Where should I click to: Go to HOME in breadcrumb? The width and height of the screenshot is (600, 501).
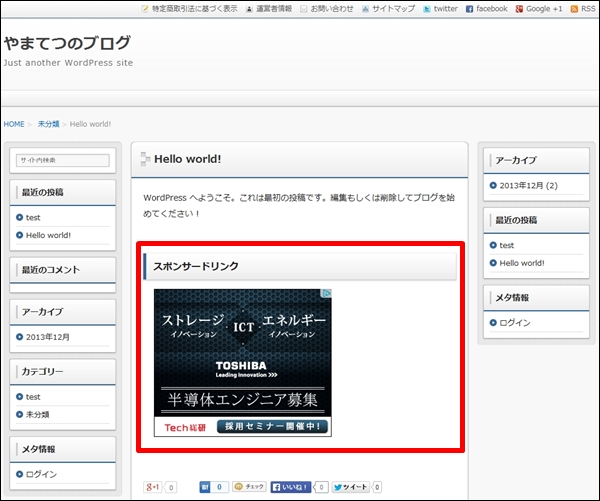(x=14, y=124)
